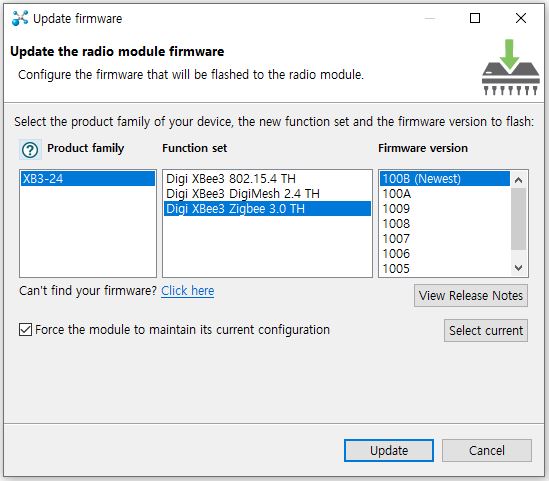This screenshot has height=481, width=549.
Task: Click the firmware version scrollbar thumb
Action: (x=519, y=219)
